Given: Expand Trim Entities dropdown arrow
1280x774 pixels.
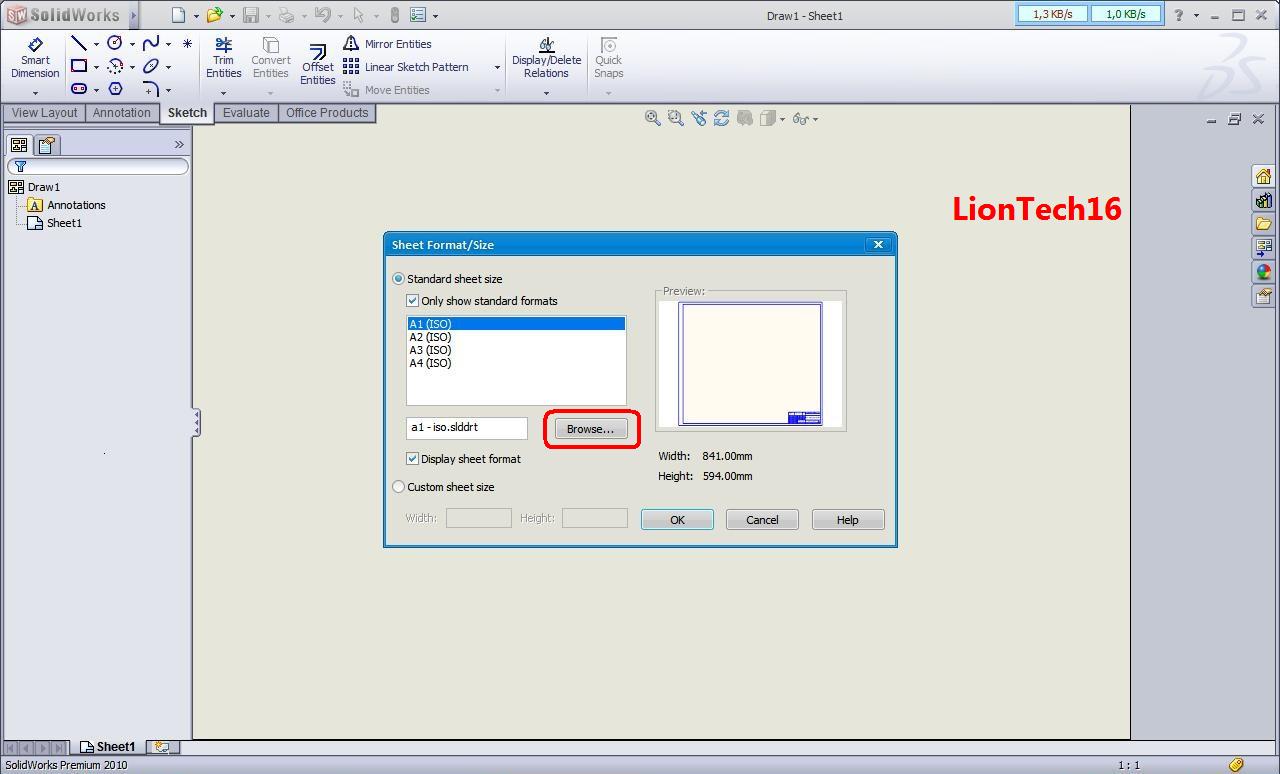Looking at the screenshot, I should click(223, 93).
